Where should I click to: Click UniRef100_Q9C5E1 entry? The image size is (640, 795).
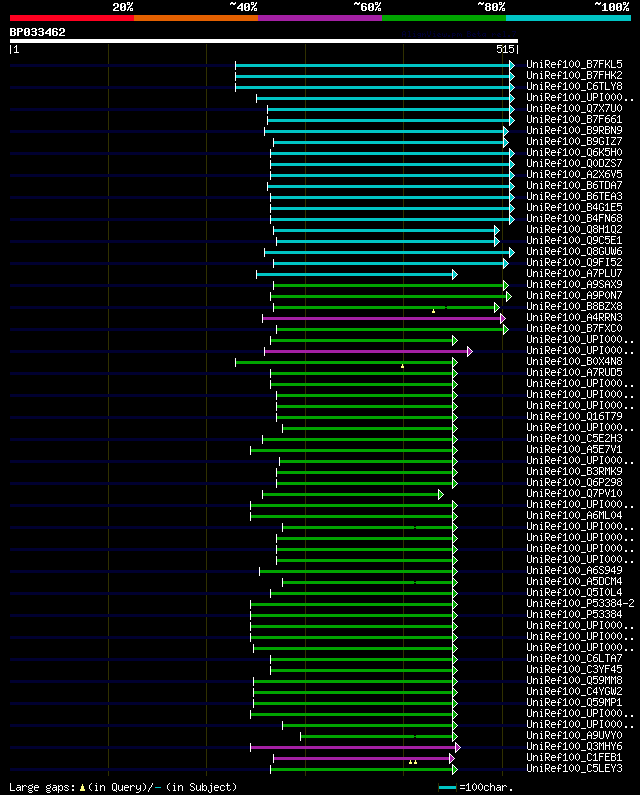574,240
